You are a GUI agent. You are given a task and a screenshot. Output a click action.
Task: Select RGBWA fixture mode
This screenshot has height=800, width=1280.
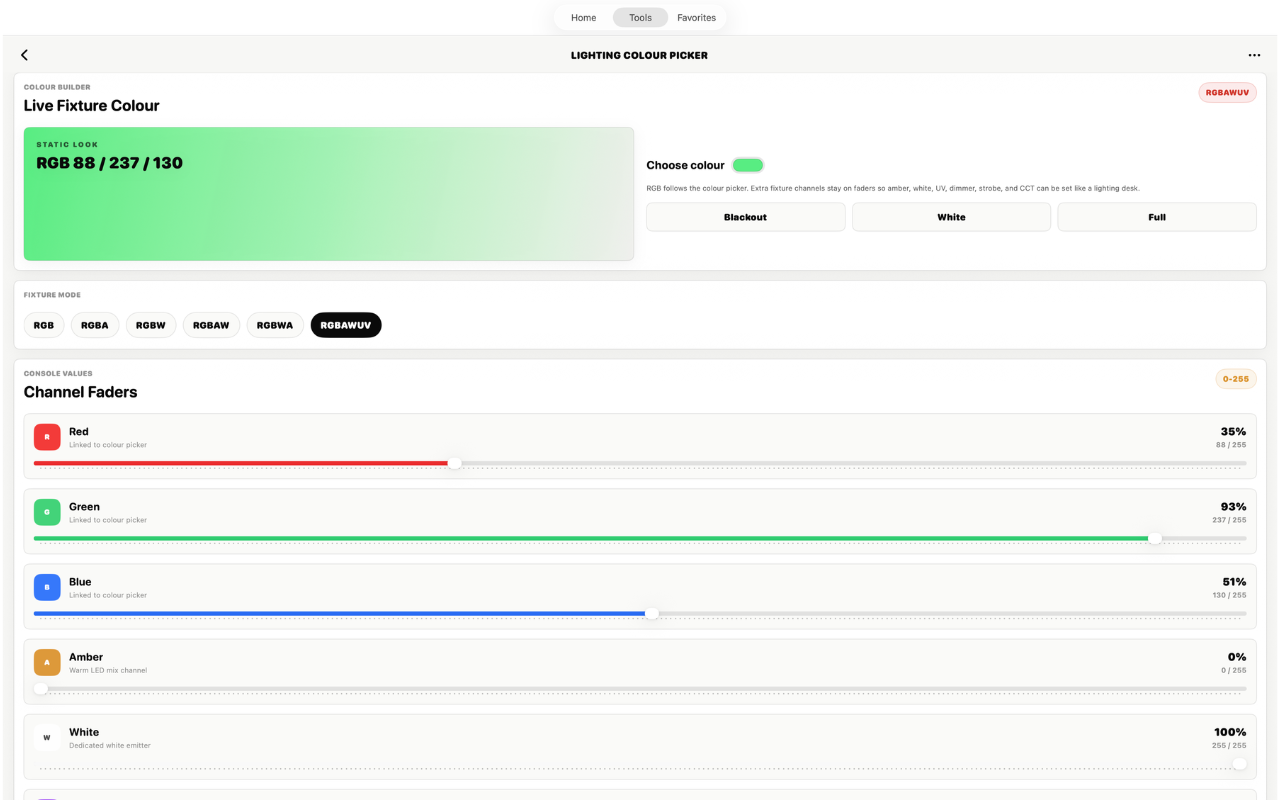[x=275, y=325]
